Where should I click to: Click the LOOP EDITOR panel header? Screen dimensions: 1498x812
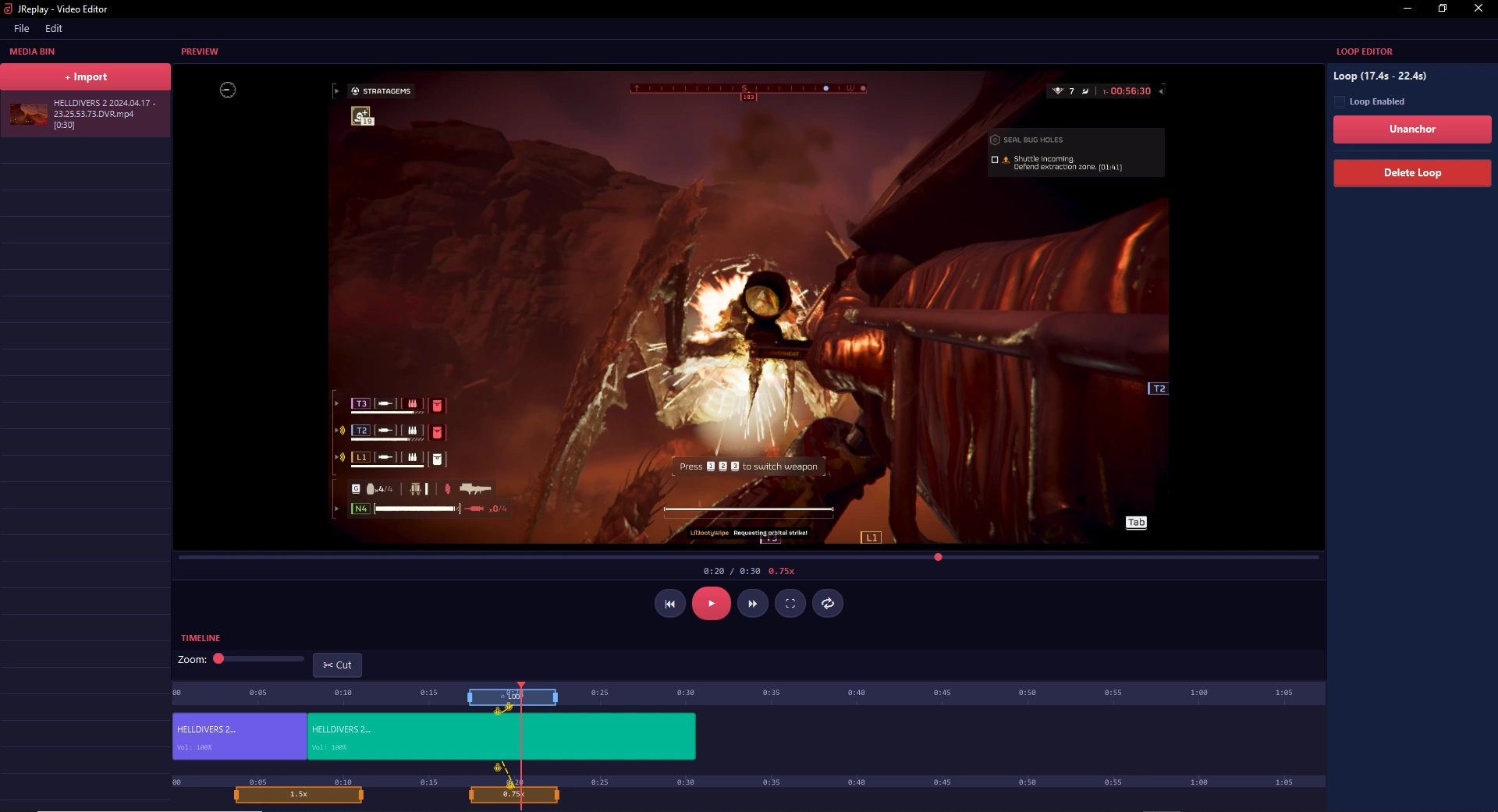[1364, 51]
